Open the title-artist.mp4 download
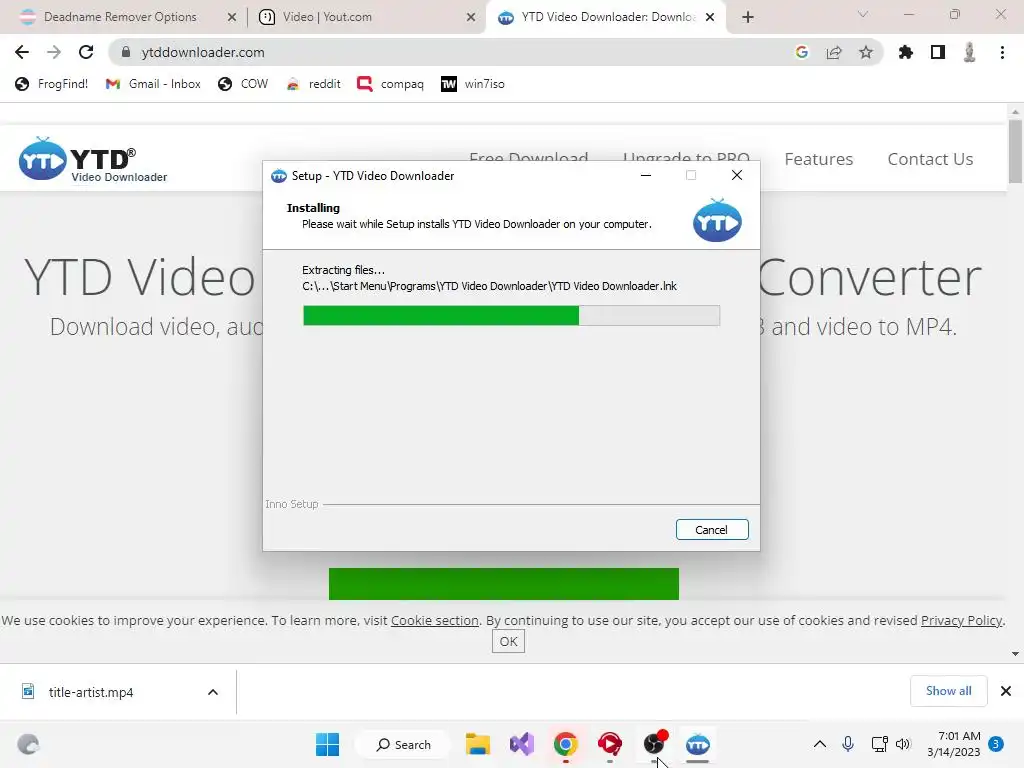This screenshot has width=1024, height=768. (x=91, y=692)
